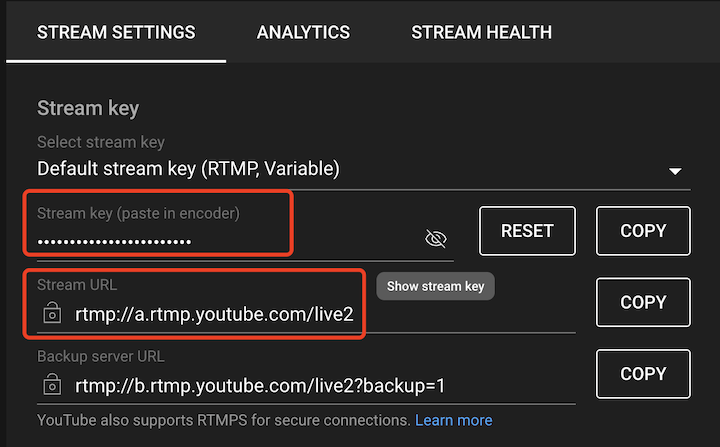Image resolution: width=720 pixels, height=447 pixels.
Task: Click the Stream key section heading
Action: pyautogui.click(x=88, y=108)
